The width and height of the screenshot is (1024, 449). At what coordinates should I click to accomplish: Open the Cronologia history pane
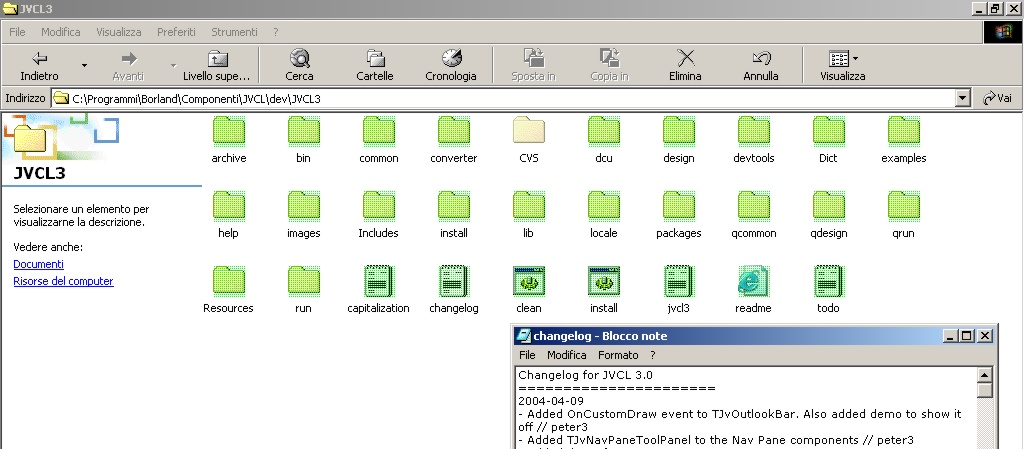coord(451,65)
